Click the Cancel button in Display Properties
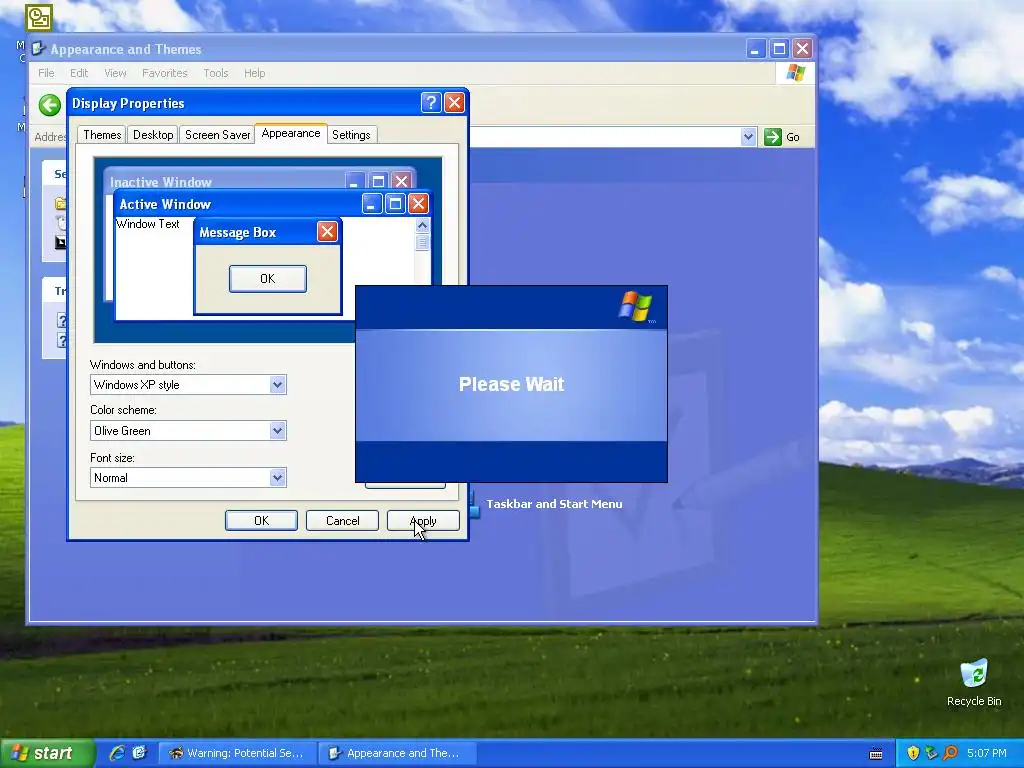Viewport: 1024px width, 768px height. coord(342,520)
